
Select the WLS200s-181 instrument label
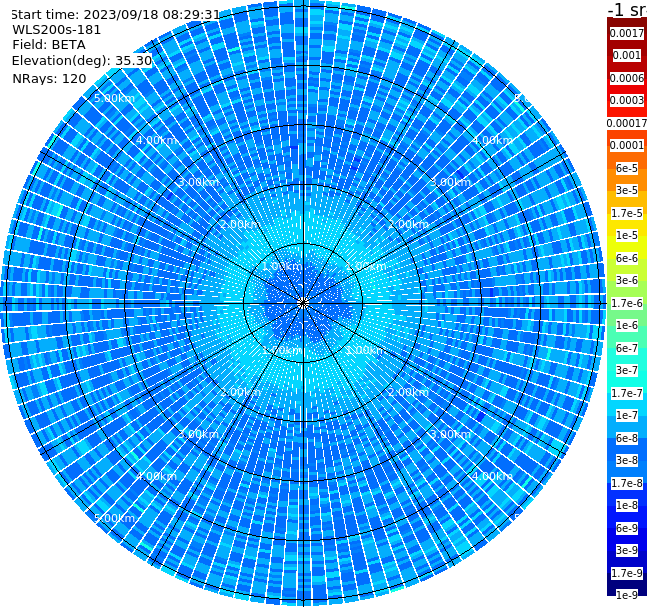pyautogui.click(x=57, y=30)
